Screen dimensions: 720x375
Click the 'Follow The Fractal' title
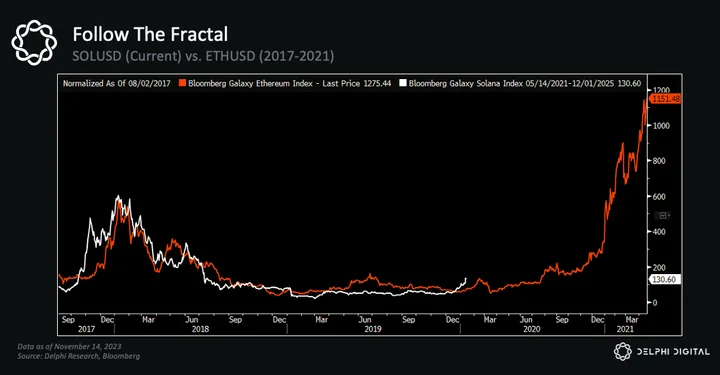[x=150, y=34]
